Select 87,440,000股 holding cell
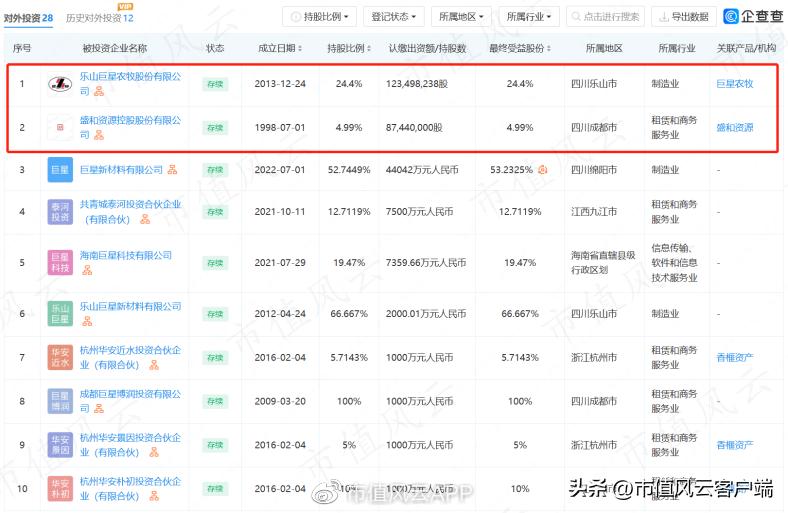 point(414,127)
